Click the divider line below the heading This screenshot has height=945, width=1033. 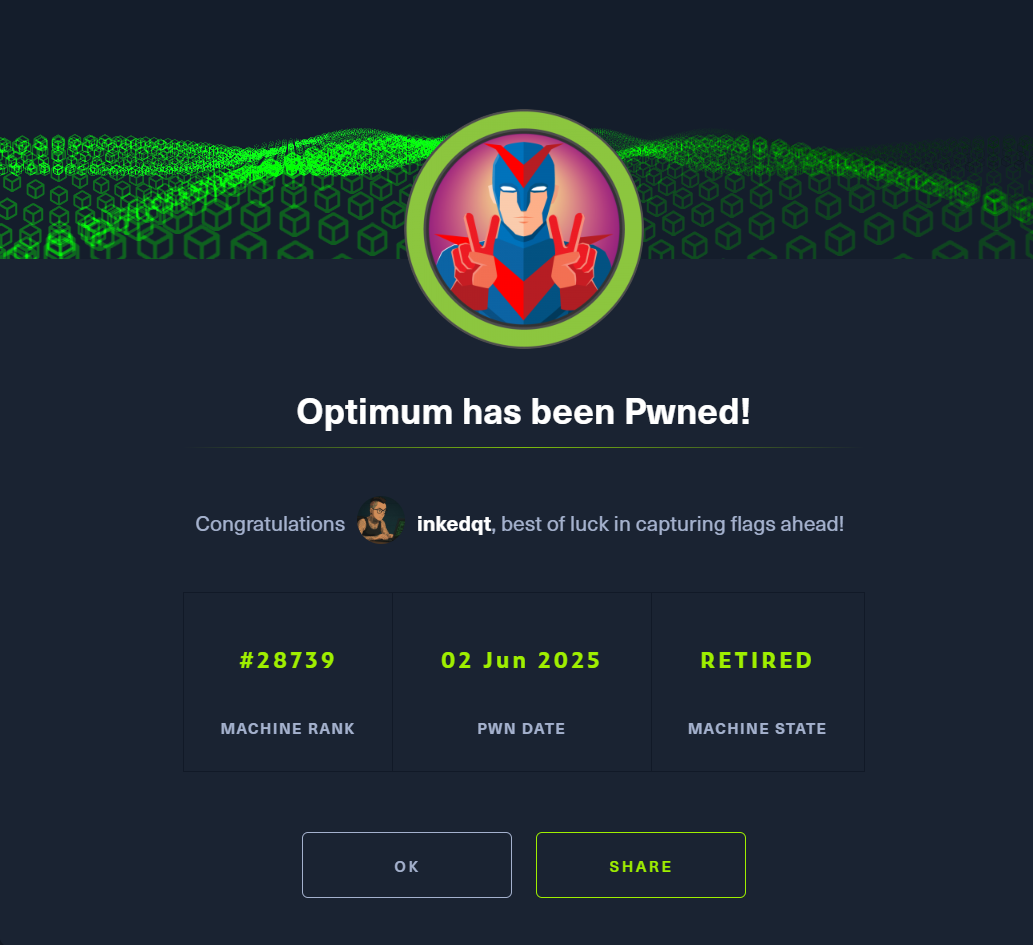[x=523, y=447]
